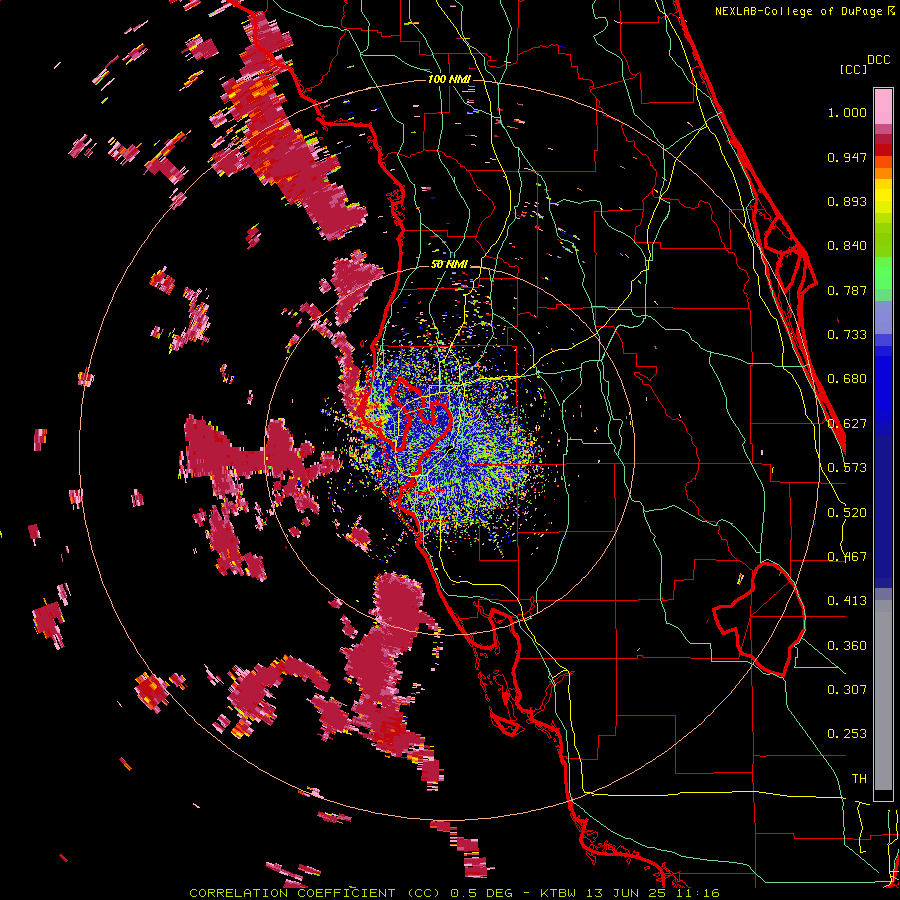The width and height of the screenshot is (900, 900).
Task: Pick the bright green color bar segment
Action: 883,273
